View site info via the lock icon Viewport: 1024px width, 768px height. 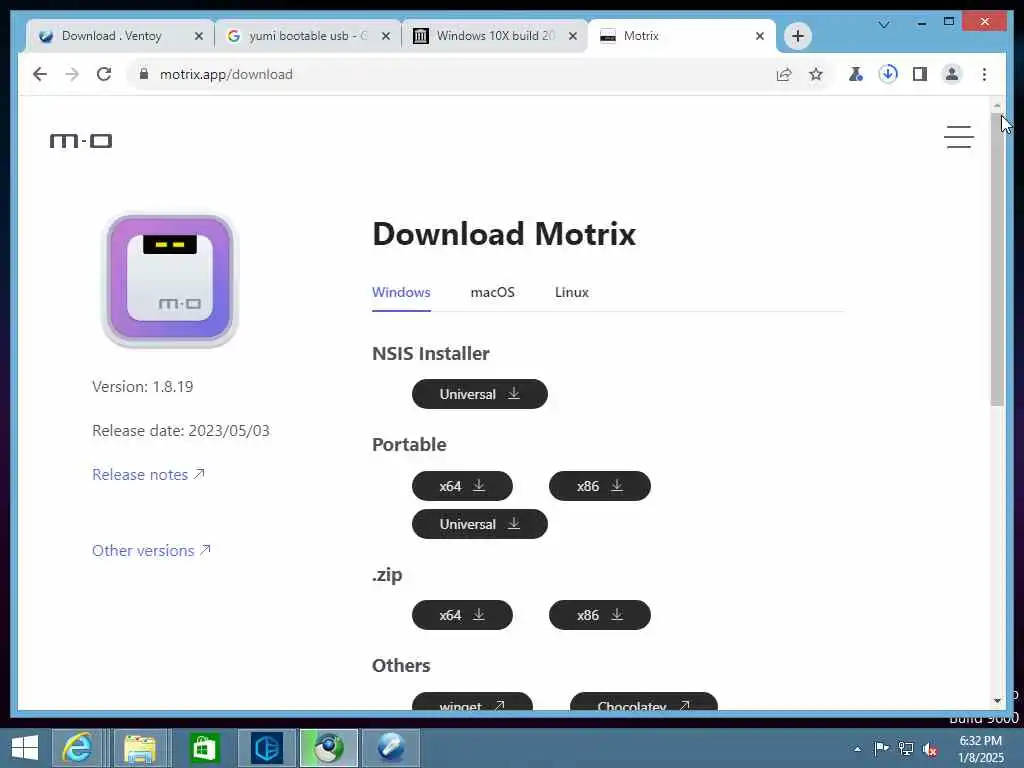coord(144,74)
